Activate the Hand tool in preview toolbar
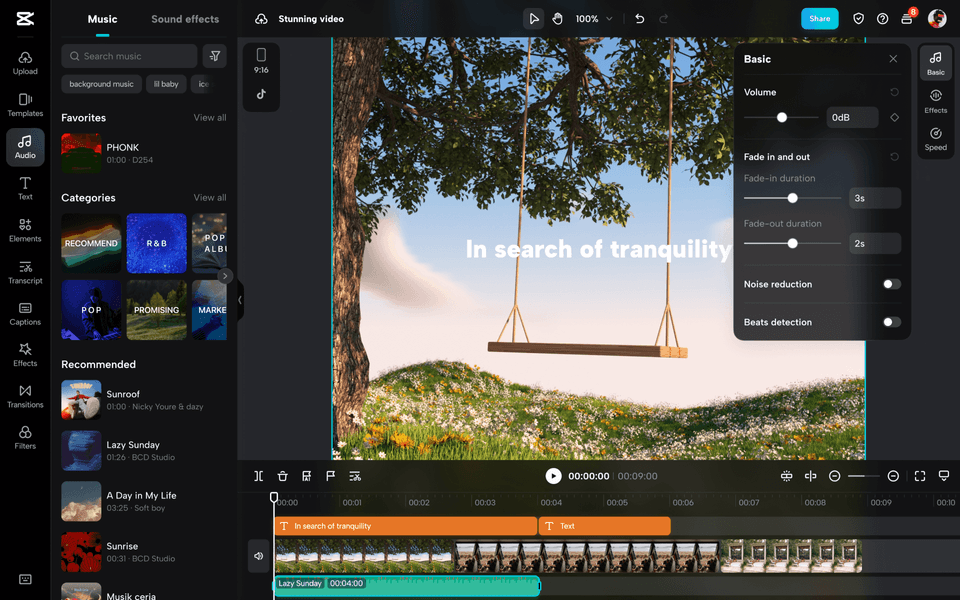 (557, 18)
